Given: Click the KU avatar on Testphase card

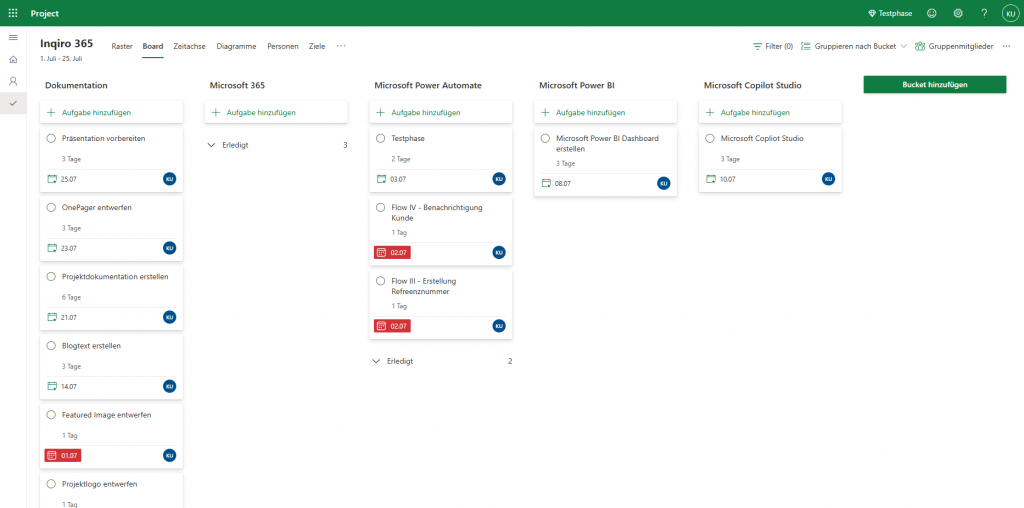Looking at the screenshot, I should click(x=499, y=179).
